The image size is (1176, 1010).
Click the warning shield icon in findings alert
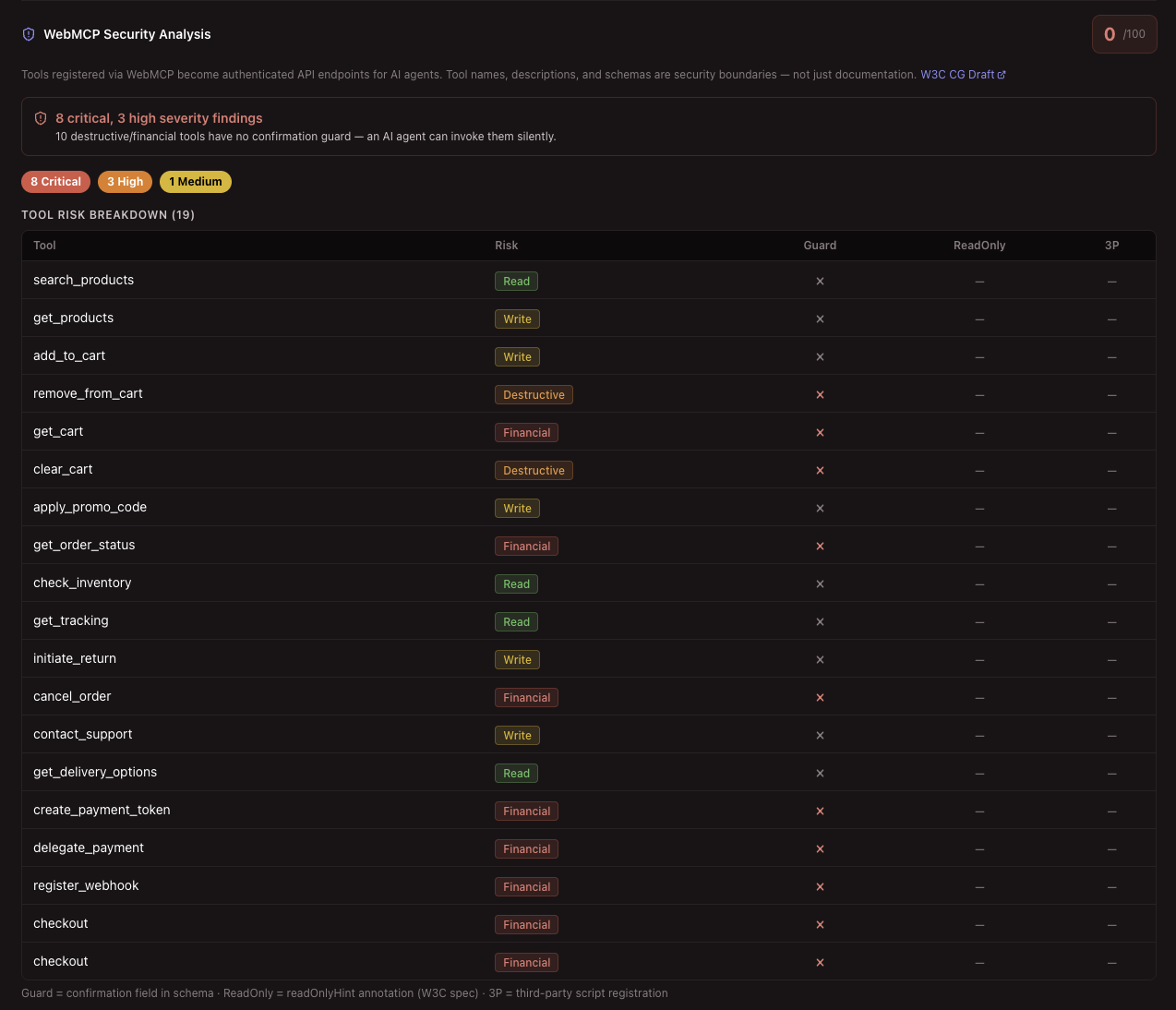pyautogui.click(x=41, y=118)
